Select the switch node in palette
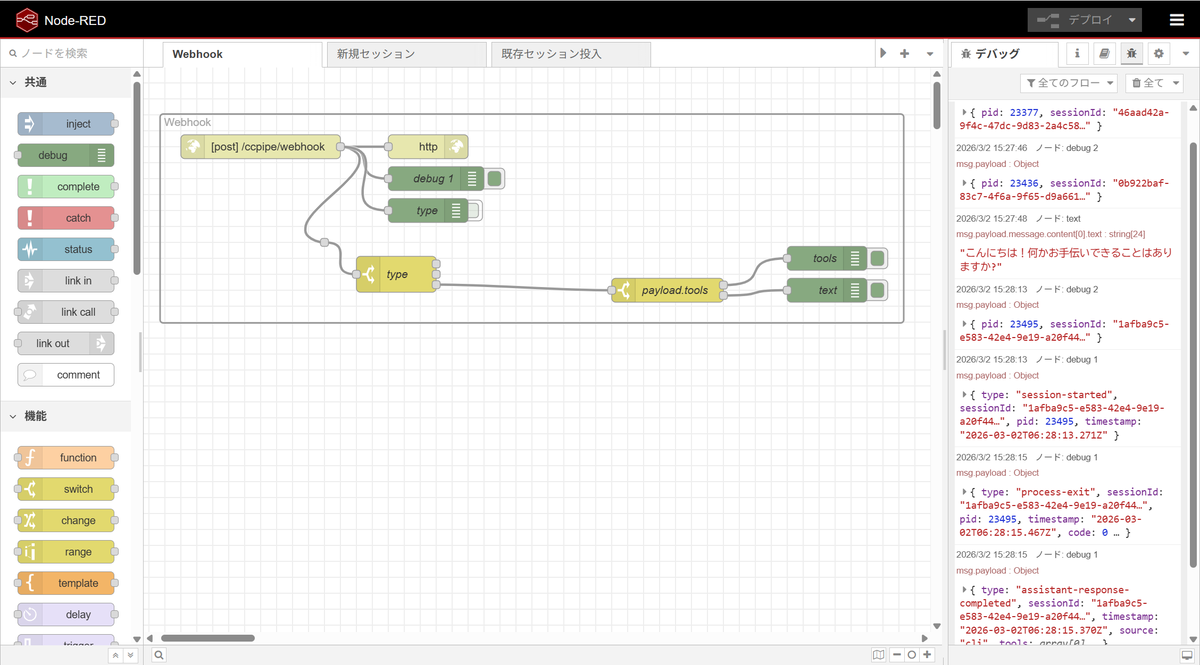The image size is (1200, 665). pyautogui.click(x=66, y=489)
